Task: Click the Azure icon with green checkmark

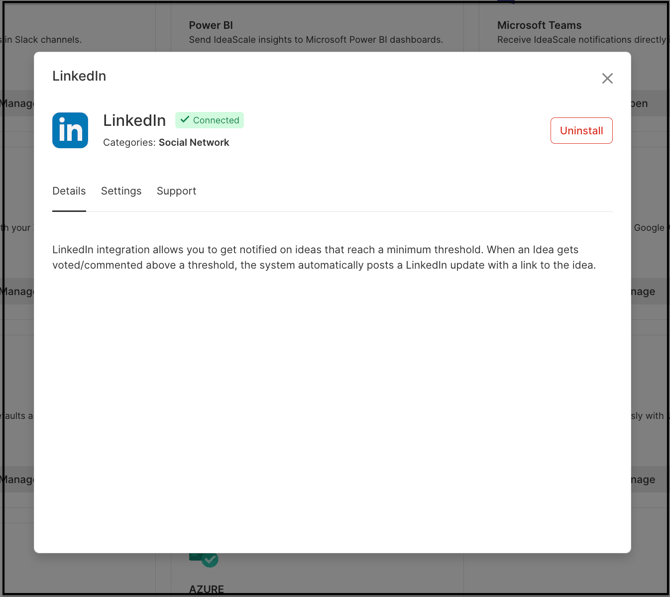Action: tap(204, 559)
